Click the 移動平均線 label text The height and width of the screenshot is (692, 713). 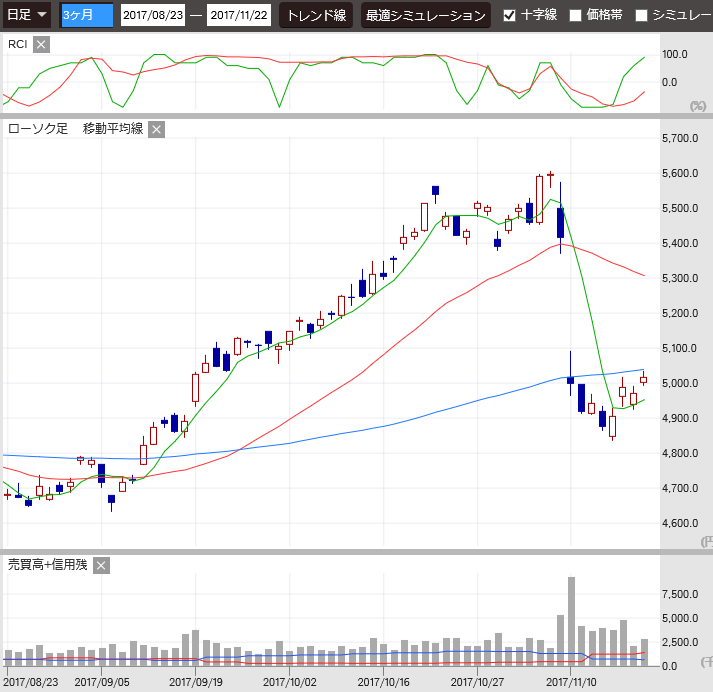[x=113, y=129]
